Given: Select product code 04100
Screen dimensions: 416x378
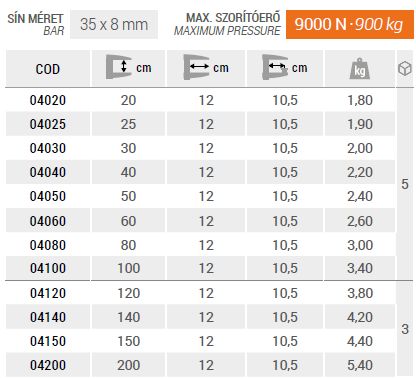Looking at the screenshot, I should (48, 268).
